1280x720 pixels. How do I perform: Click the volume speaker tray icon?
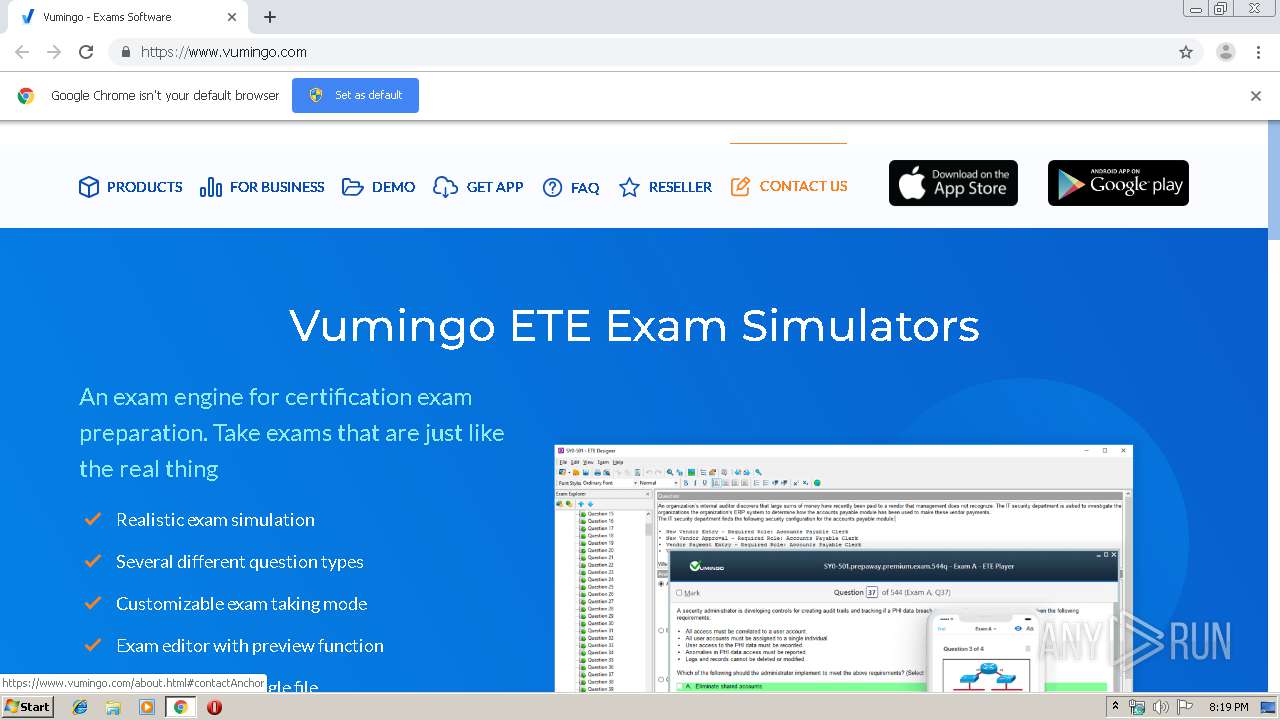point(1160,707)
